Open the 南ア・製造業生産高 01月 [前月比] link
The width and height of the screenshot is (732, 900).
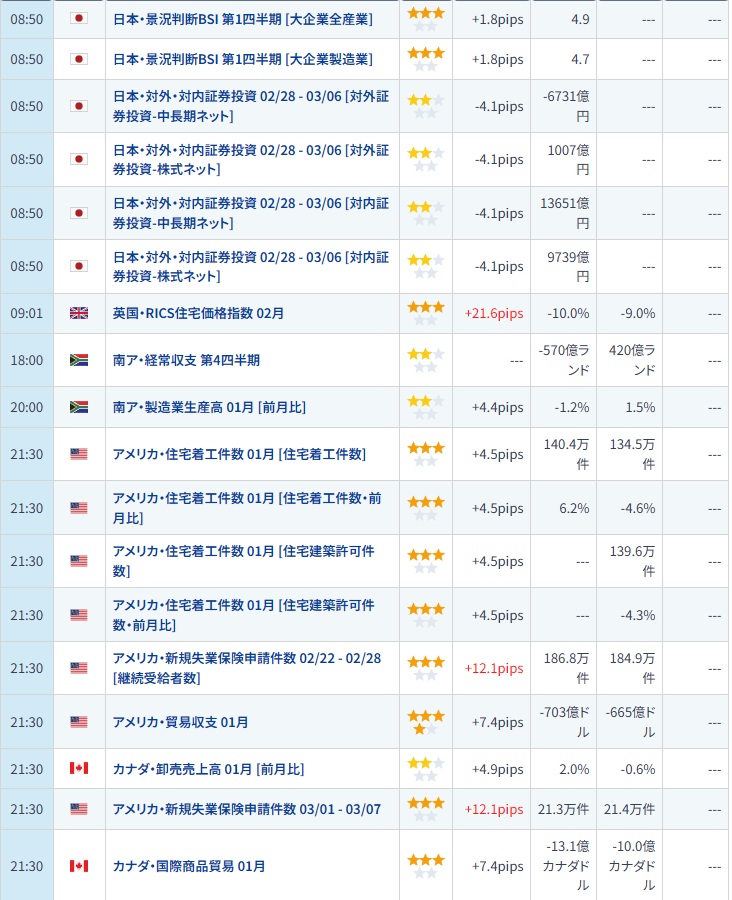208,407
